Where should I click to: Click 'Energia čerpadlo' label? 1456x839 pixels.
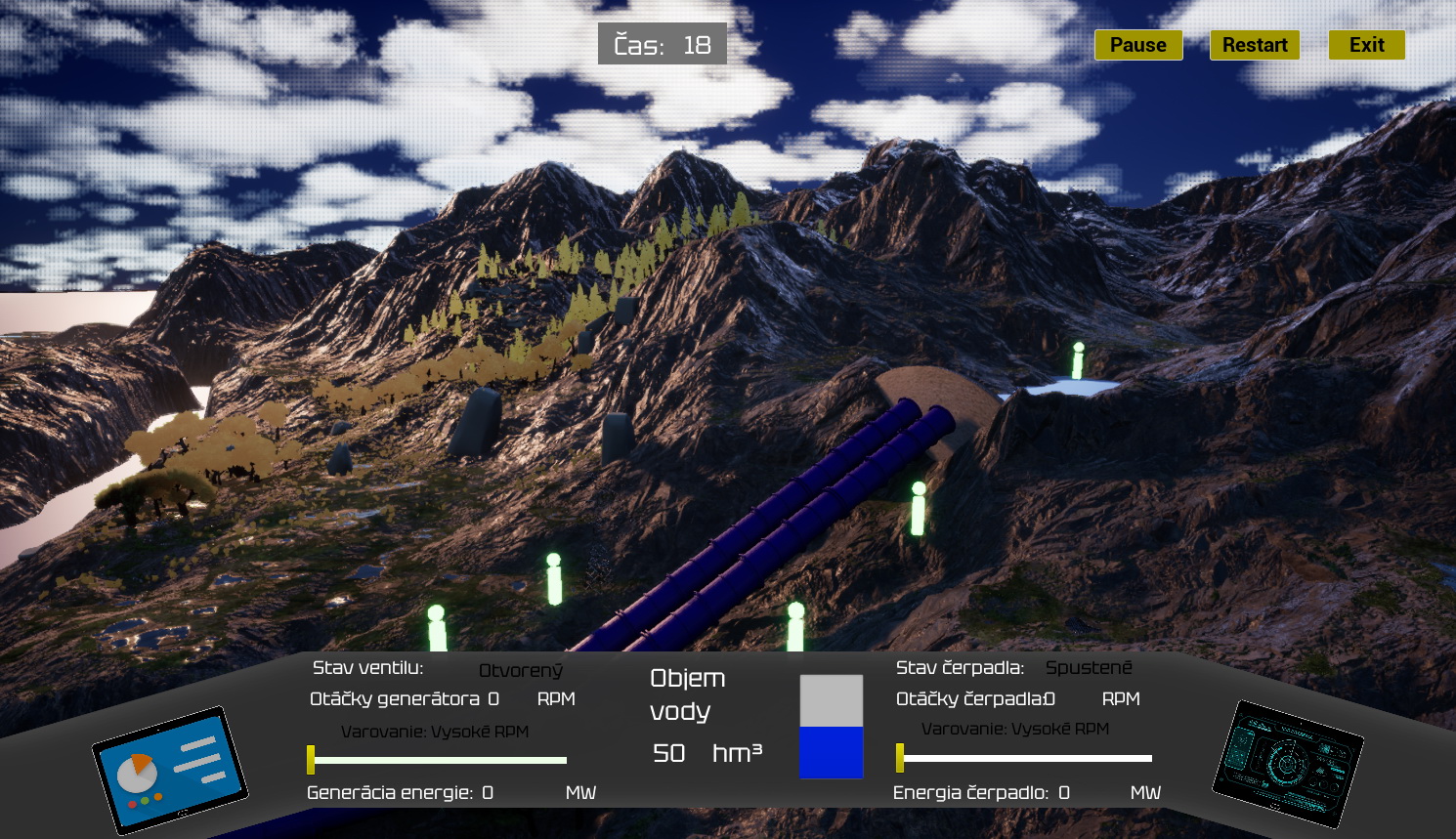coord(970,792)
